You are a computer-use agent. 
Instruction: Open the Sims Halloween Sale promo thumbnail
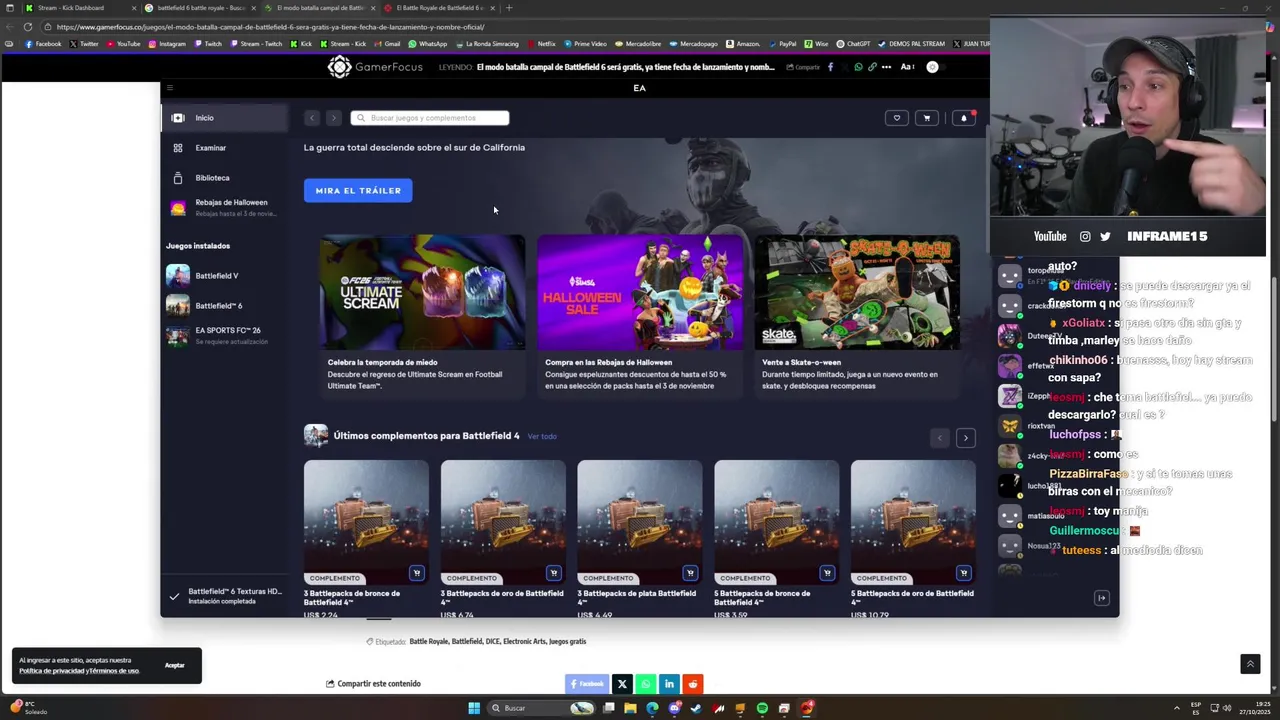[640, 292]
